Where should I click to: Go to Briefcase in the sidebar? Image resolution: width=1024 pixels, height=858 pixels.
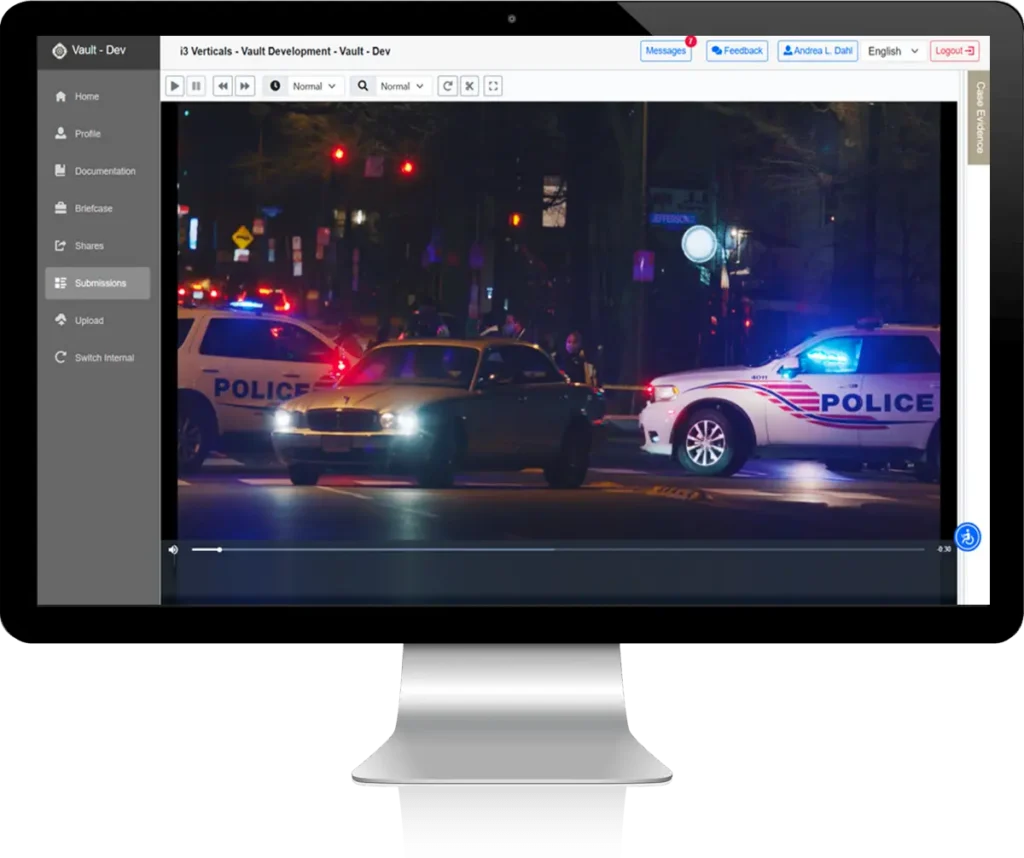point(92,208)
